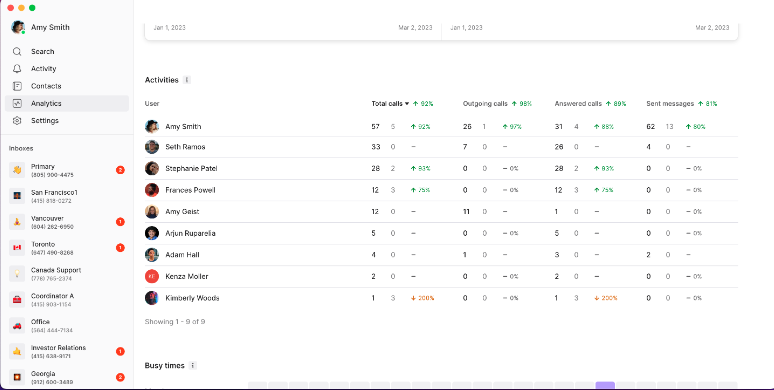774x390 pixels.
Task: Sort by Answered calls column
Action: coord(578,104)
